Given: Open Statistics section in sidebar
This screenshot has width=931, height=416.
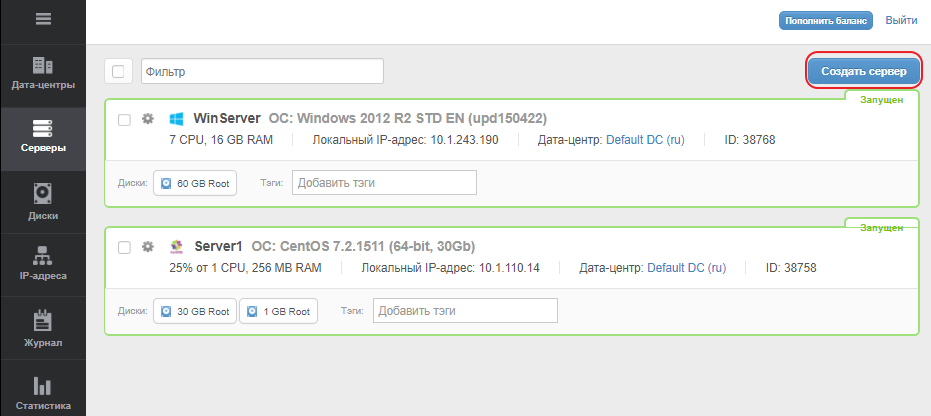Looking at the screenshot, I should pyautogui.click(x=43, y=393).
